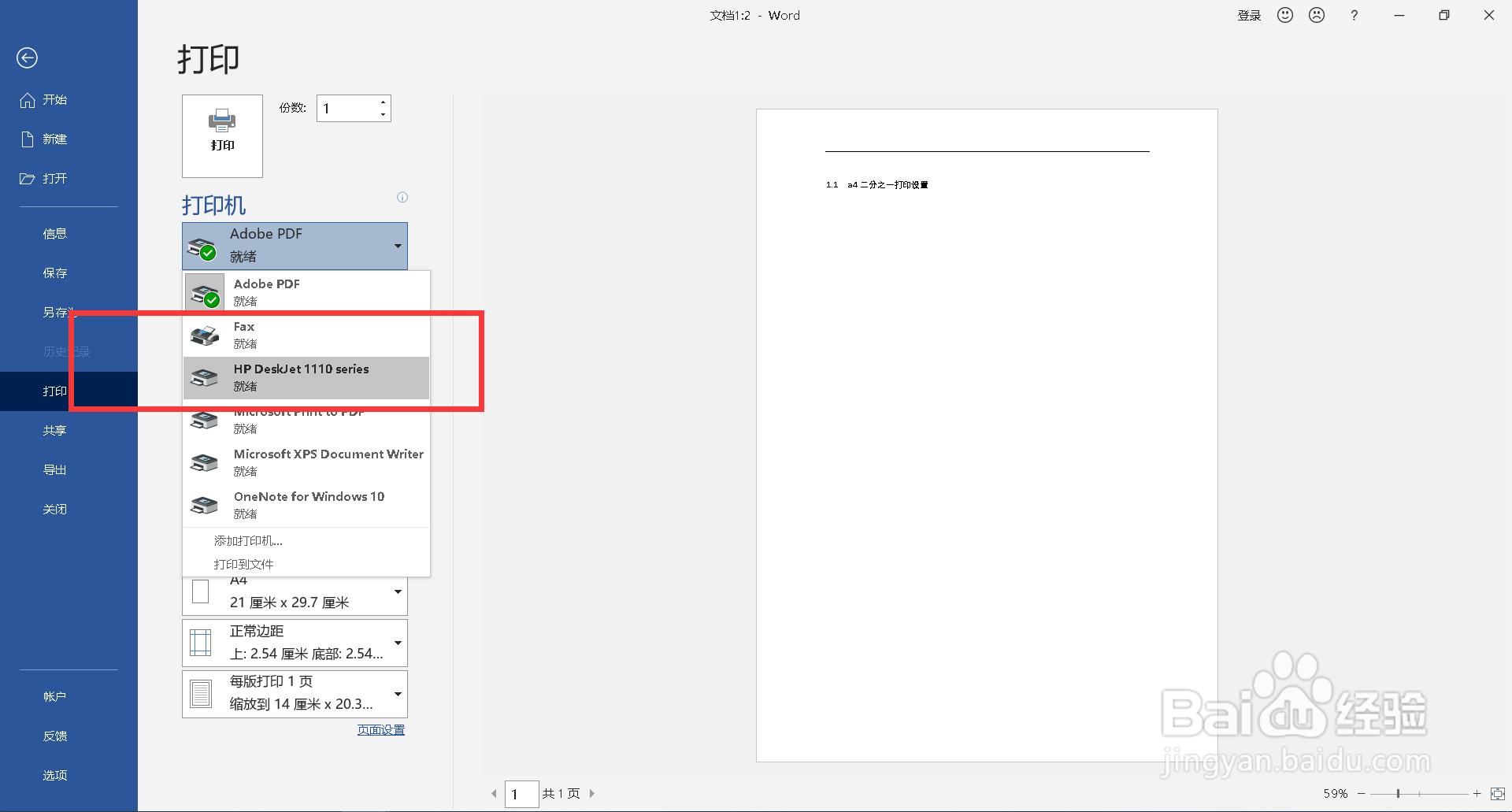Click the current page number field
The width and height of the screenshot is (1512, 812).
click(x=521, y=794)
